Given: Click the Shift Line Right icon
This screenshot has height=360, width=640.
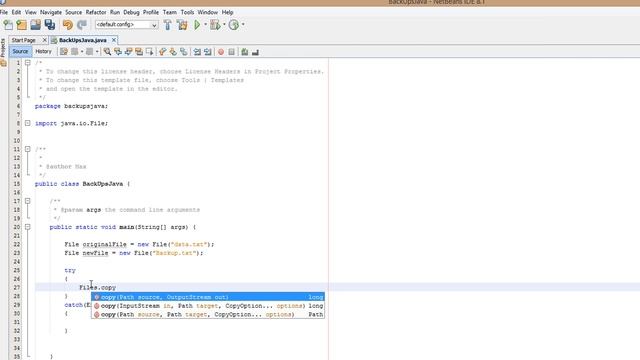Looking at the screenshot, I should pyautogui.click(x=208, y=52).
